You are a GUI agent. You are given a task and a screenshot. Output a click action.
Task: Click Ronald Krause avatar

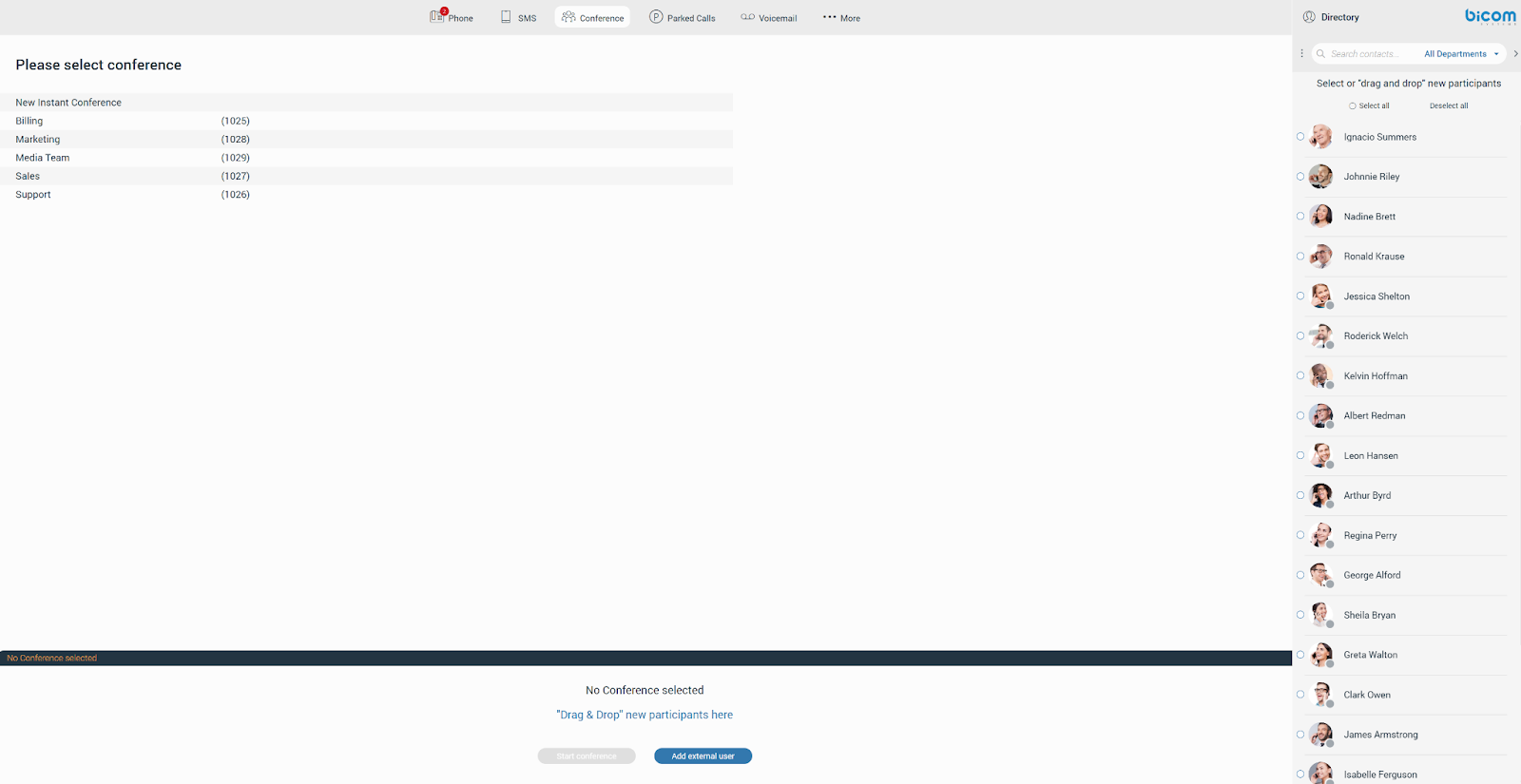pyautogui.click(x=1320, y=257)
